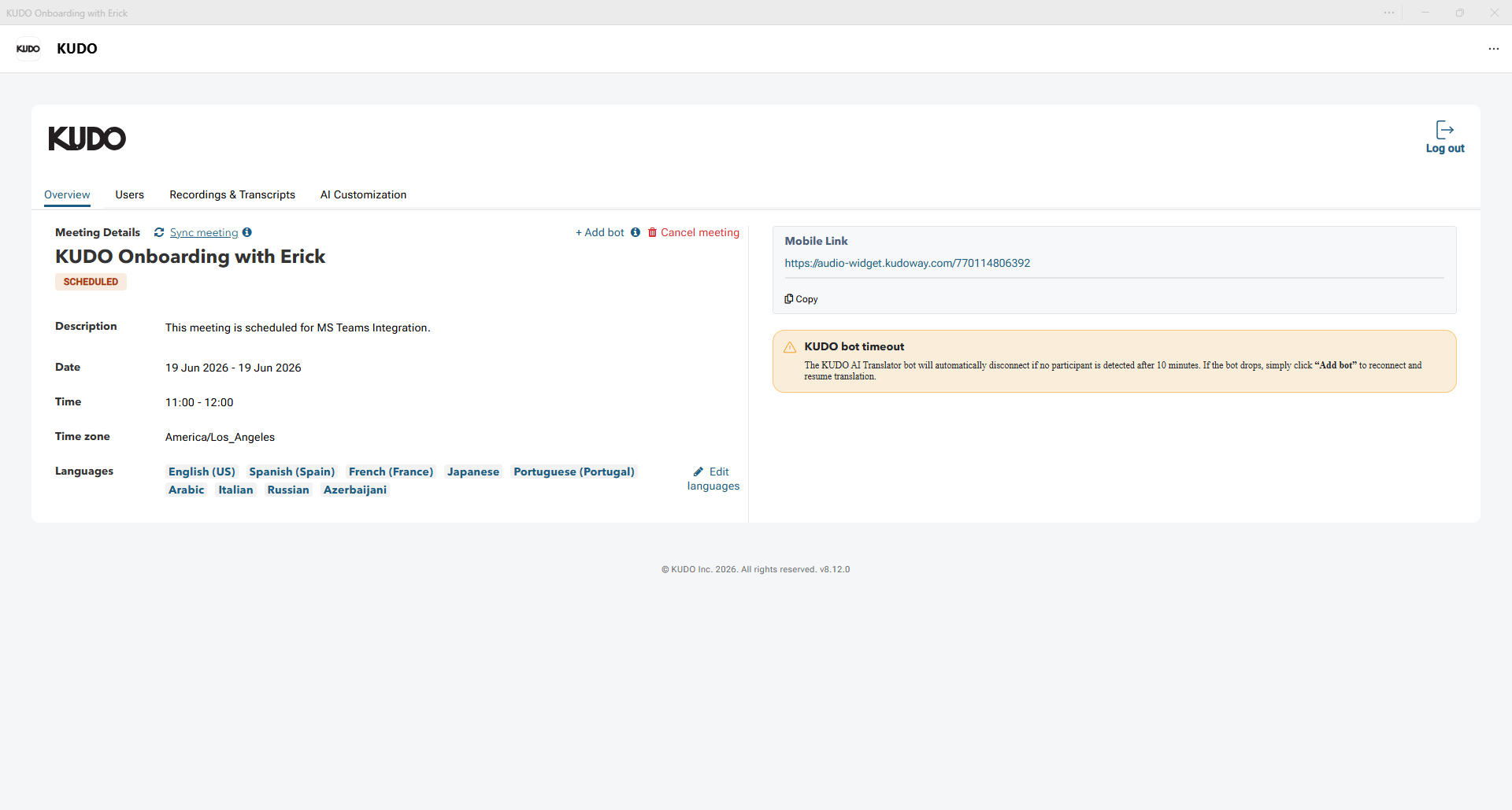Select the Italian language tag

[236, 490]
